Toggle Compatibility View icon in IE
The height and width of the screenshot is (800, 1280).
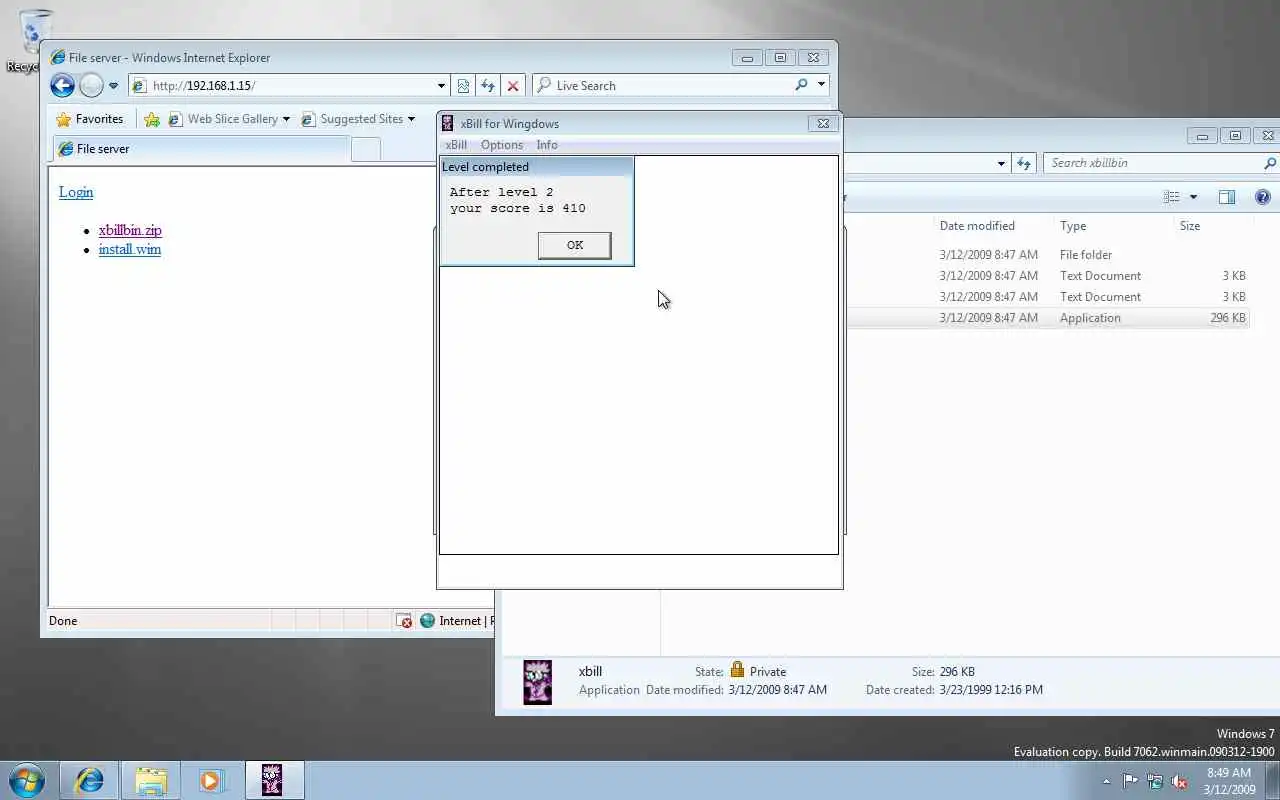(463, 86)
